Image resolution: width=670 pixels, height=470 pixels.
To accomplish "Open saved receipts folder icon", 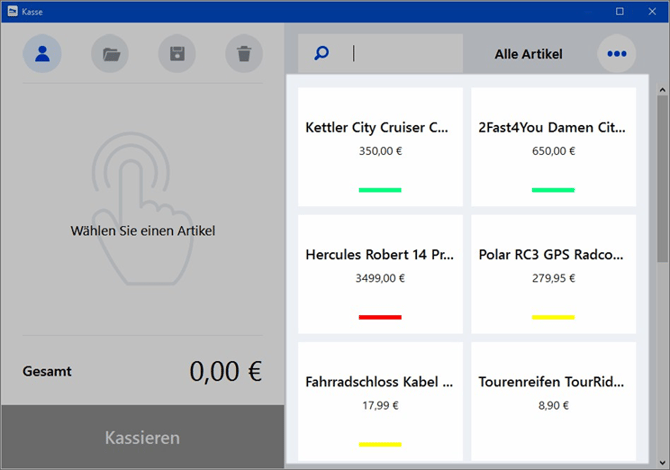I will click(x=110, y=53).
